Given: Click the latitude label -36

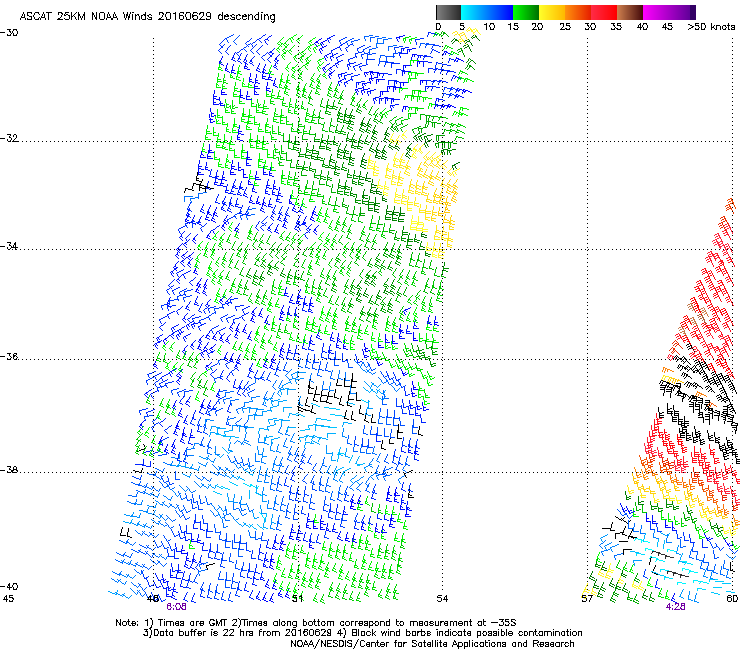Looking at the screenshot, I should pos(9,356).
